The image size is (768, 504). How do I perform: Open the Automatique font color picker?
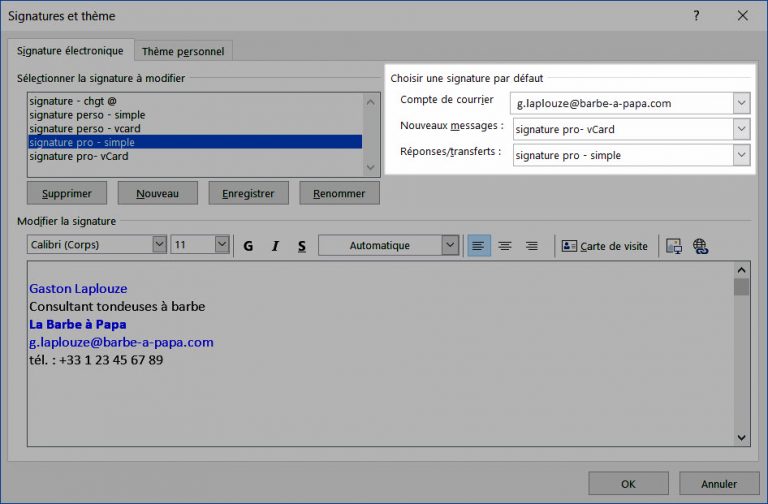point(450,245)
